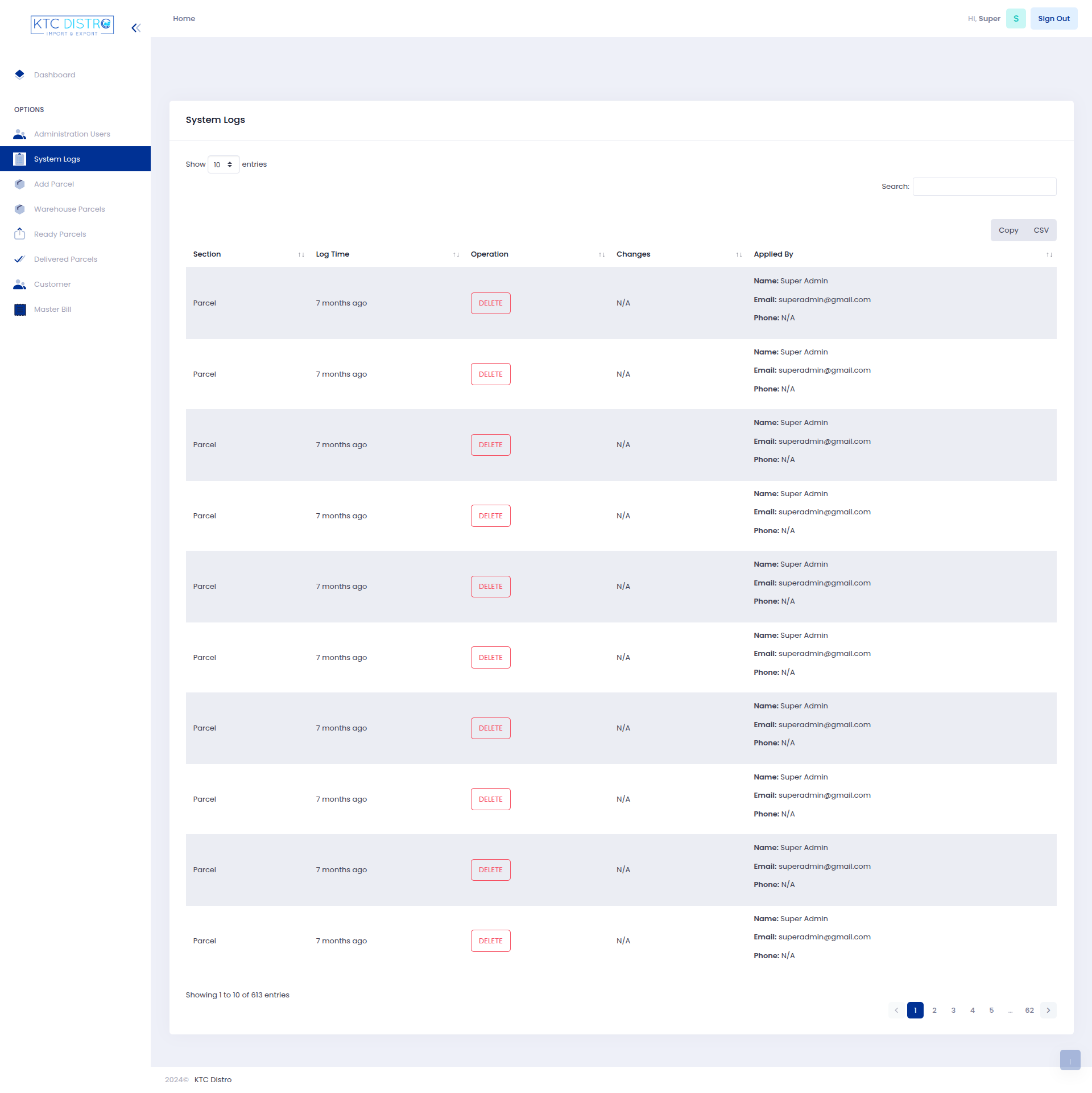Export the table using the CSV button

pos(1041,230)
